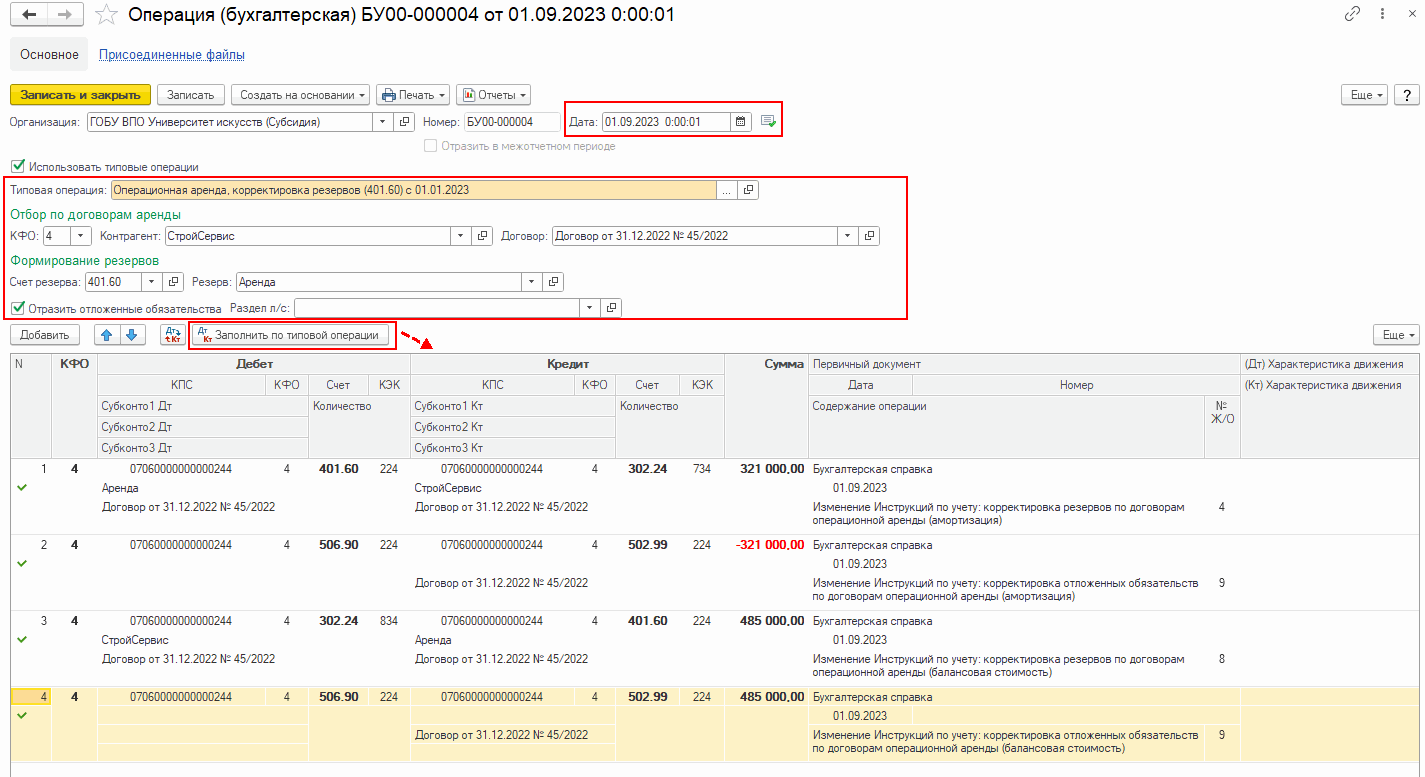The image size is (1425, 777).
Task: Open the Договор record via open icon
Action: [870, 236]
